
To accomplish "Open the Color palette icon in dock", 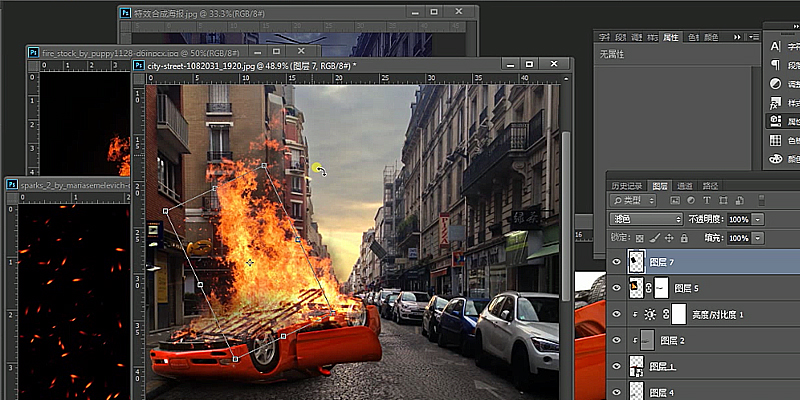I will pyautogui.click(x=776, y=159).
